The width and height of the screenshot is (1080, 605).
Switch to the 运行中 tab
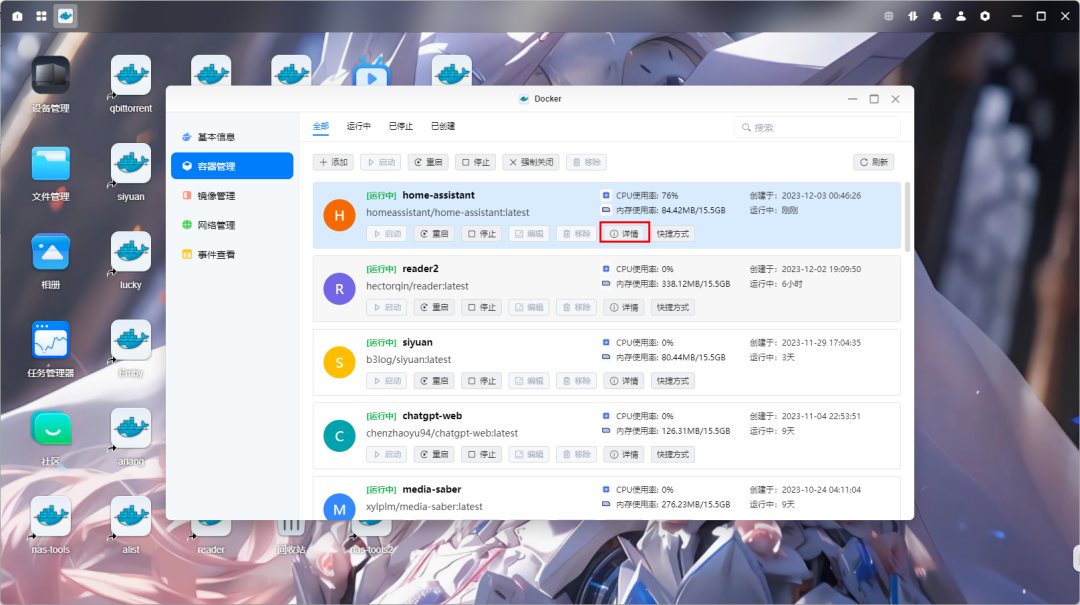[x=359, y=126]
